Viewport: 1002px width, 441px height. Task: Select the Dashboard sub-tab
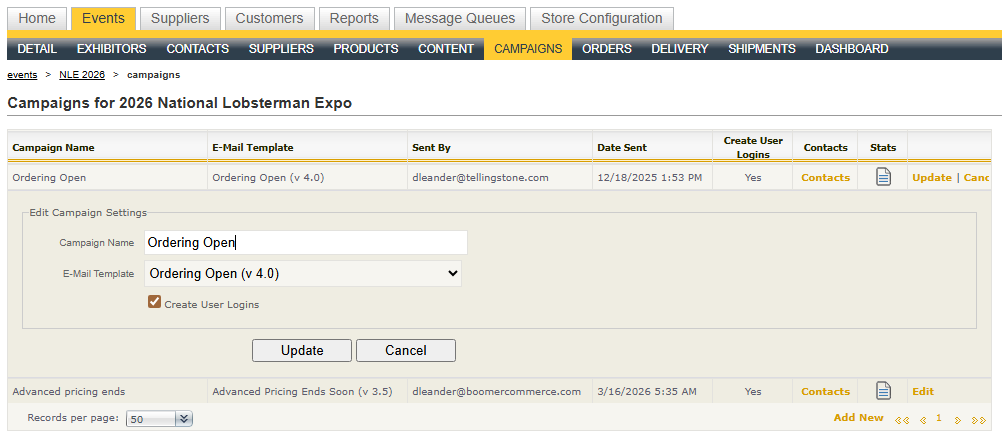click(851, 49)
